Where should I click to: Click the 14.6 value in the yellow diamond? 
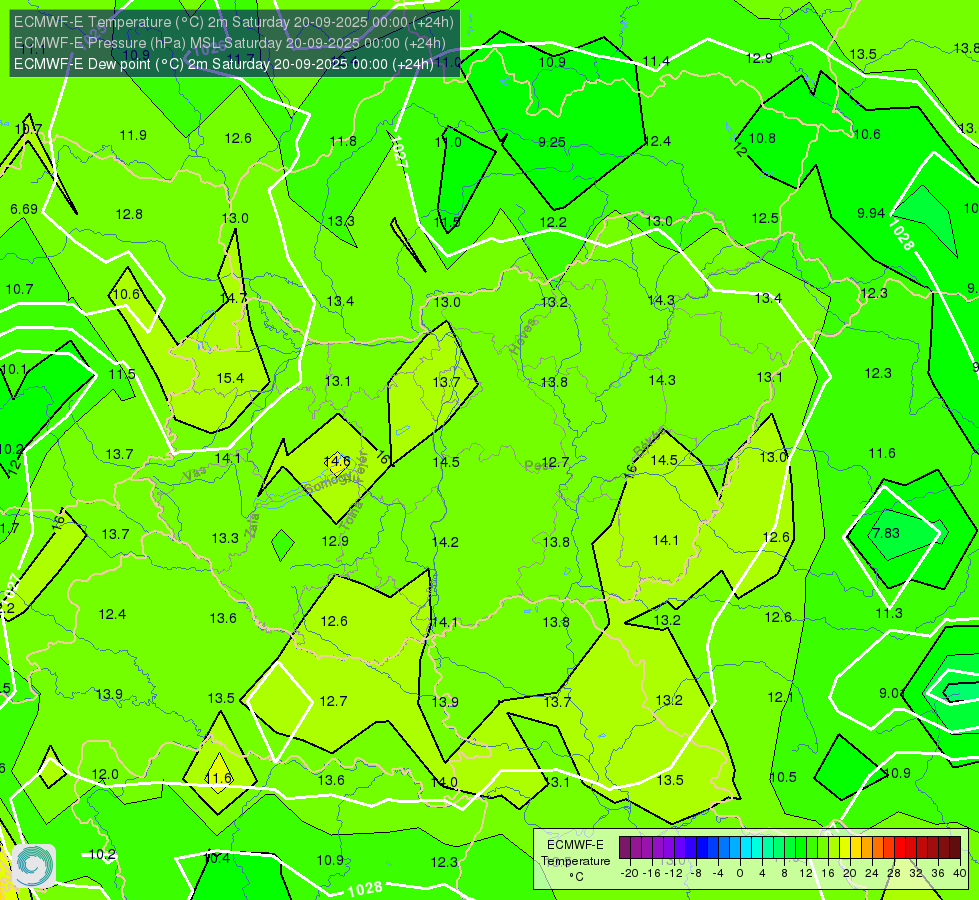pyautogui.click(x=337, y=462)
